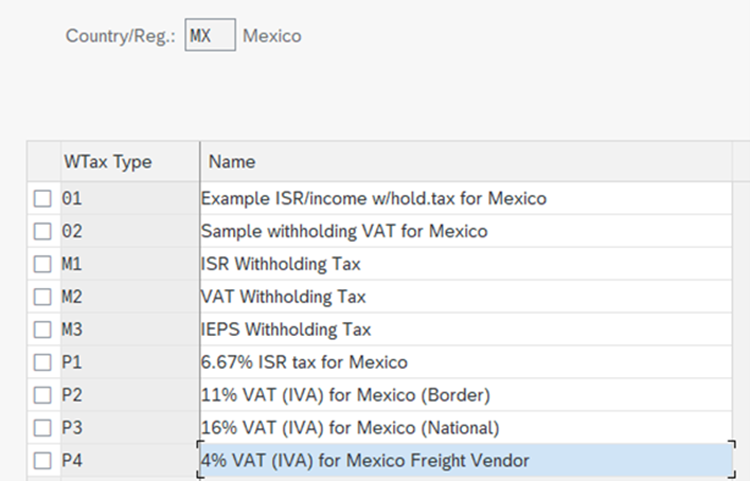Screen dimensions: 750x481
Task: Click the WTax Type column header
Action: (x=108, y=161)
